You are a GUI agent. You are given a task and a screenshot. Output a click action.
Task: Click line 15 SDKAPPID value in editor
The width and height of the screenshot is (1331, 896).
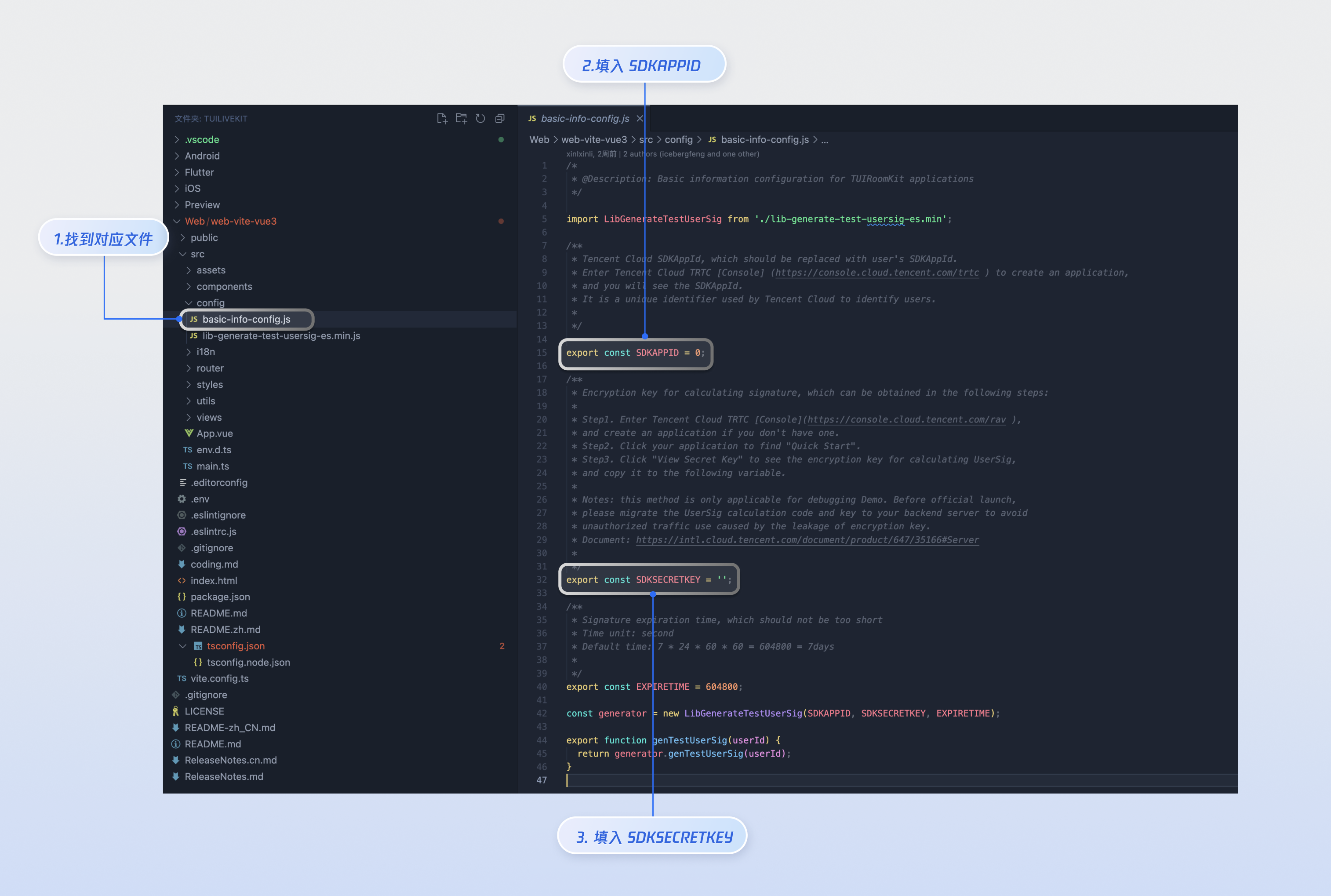click(x=697, y=353)
